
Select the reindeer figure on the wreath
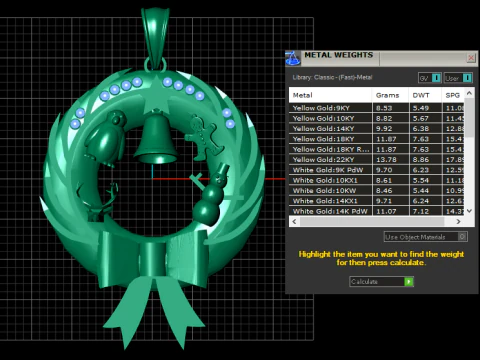(x=97, y=203)
